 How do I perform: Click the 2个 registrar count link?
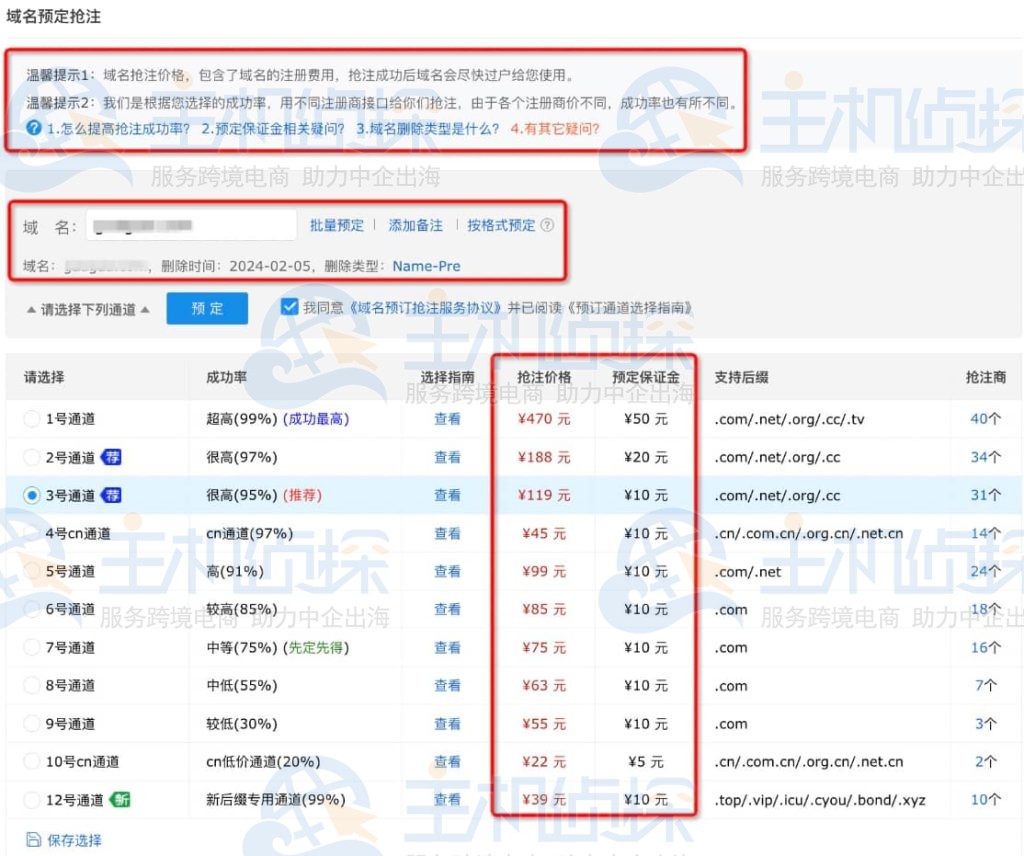tap(986, 761)
